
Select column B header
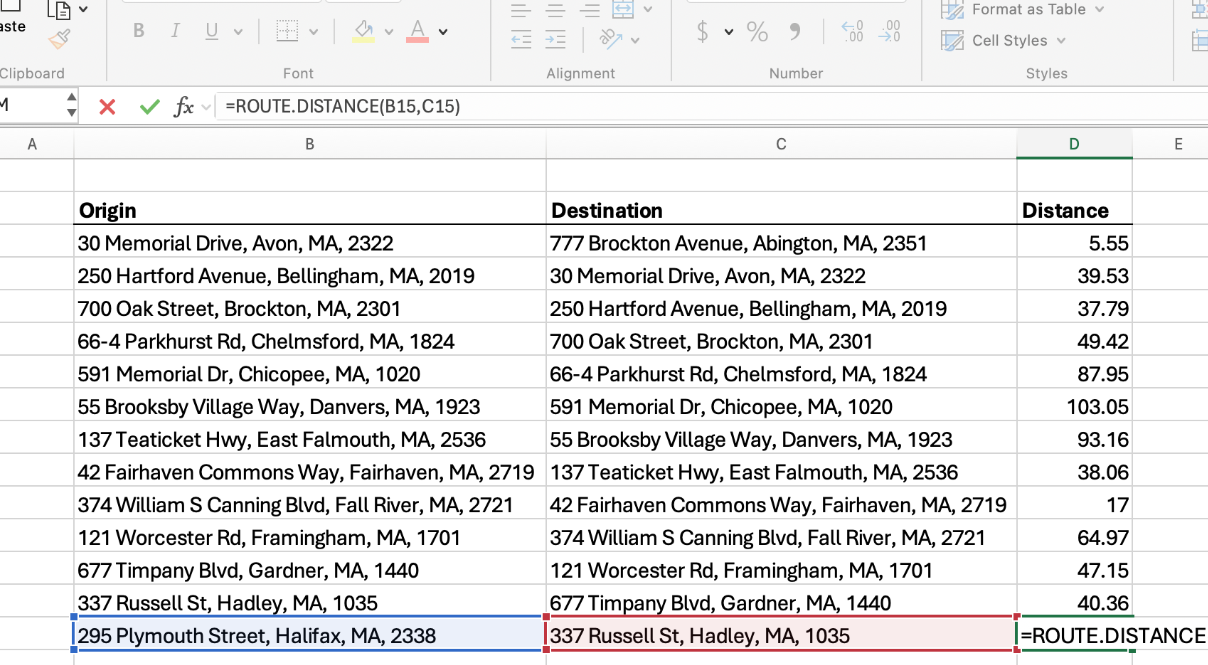tap(310, 144)
